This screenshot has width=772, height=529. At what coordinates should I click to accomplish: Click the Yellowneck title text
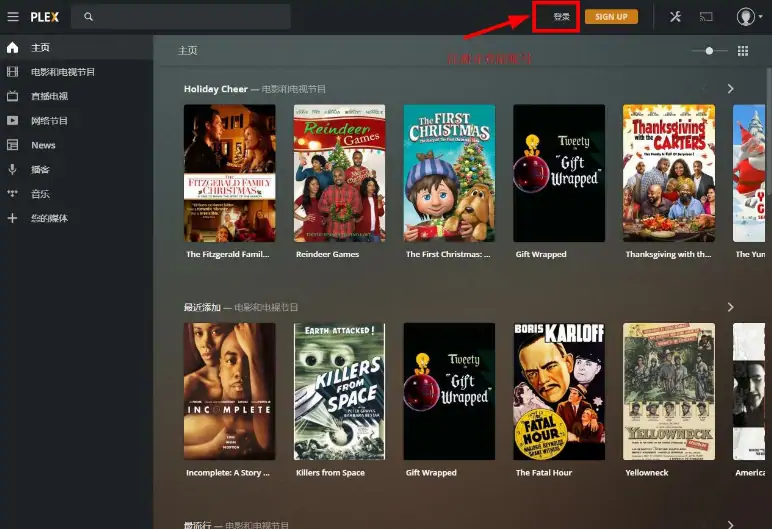point(647,473)
